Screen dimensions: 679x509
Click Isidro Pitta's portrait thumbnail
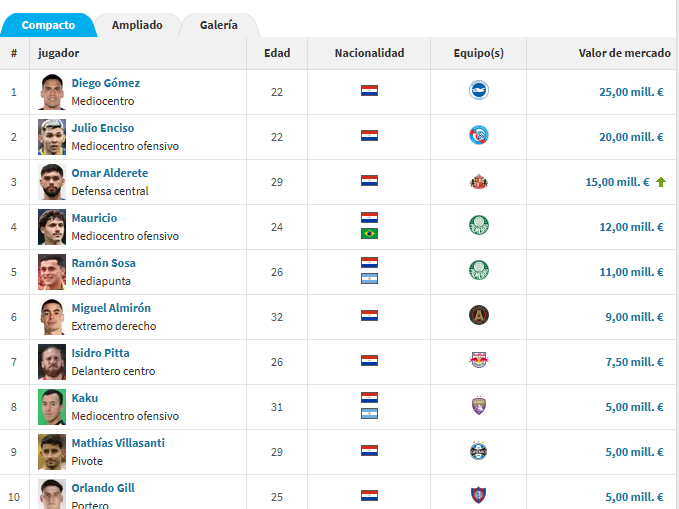pos(52,361)
